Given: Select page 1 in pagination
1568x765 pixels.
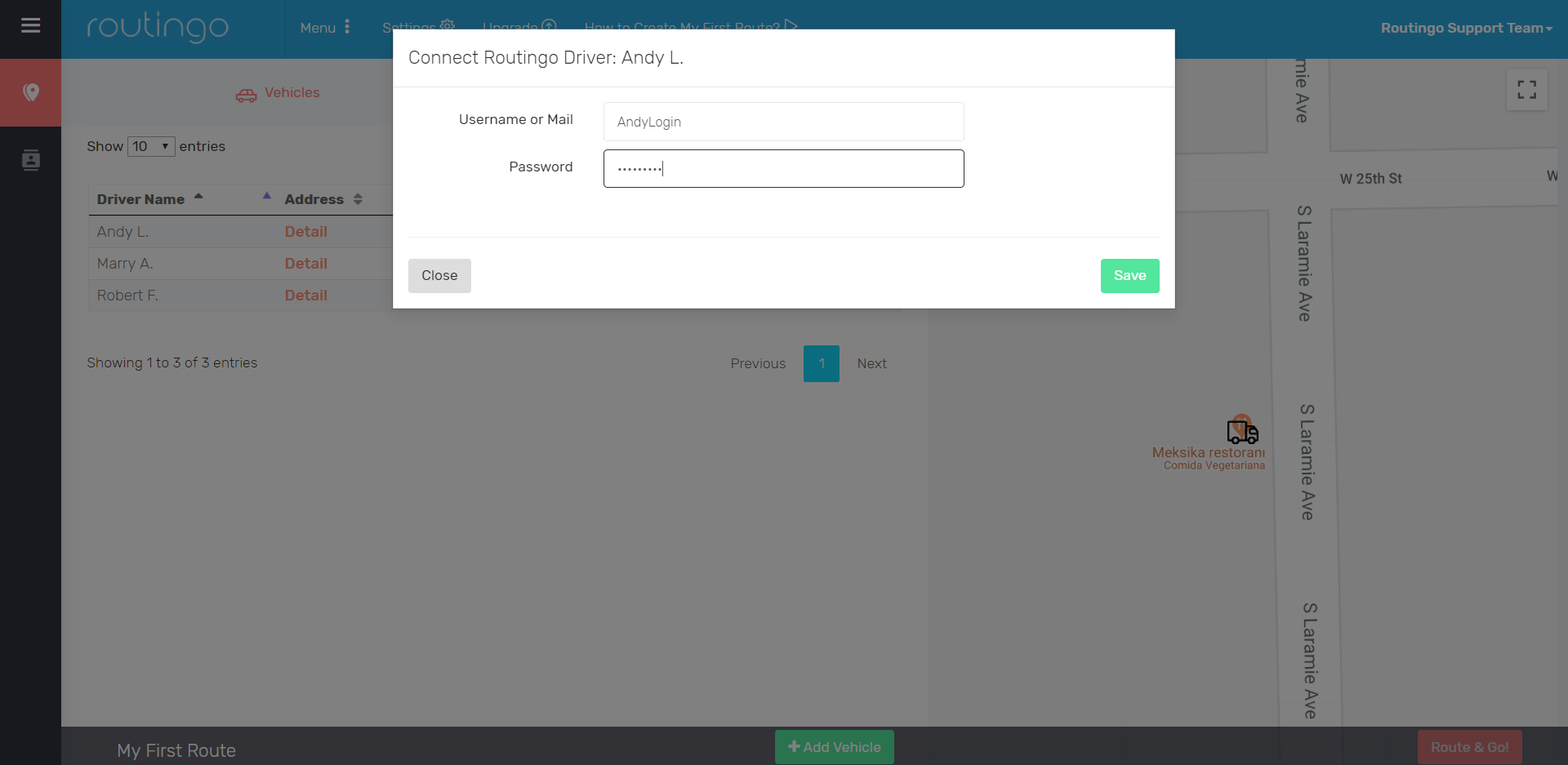Looking at the screenshot, I should (822, 363).
